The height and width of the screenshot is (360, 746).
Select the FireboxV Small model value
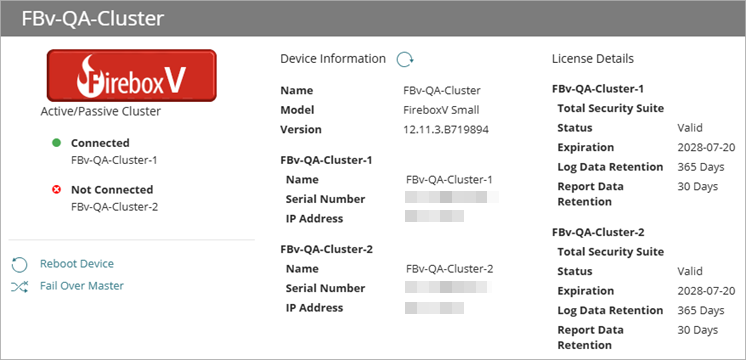tap(441, 110)
